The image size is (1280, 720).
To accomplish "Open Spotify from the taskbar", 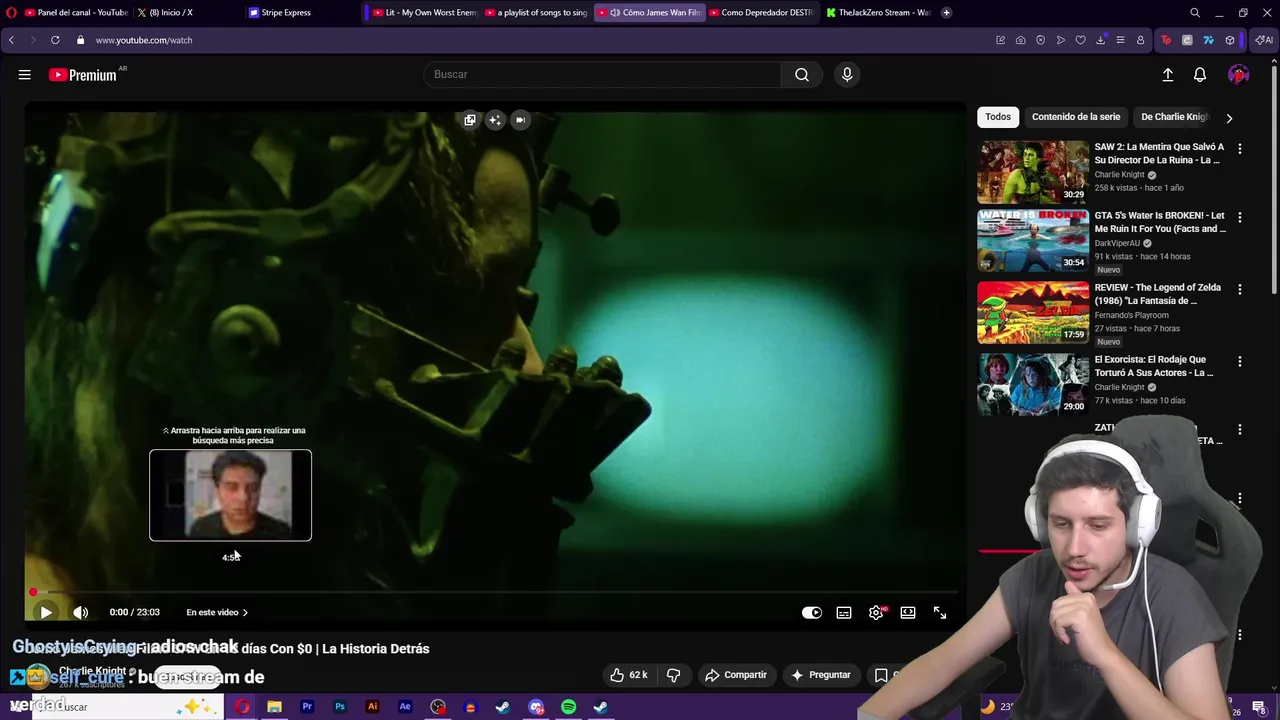I will point(568,707).
